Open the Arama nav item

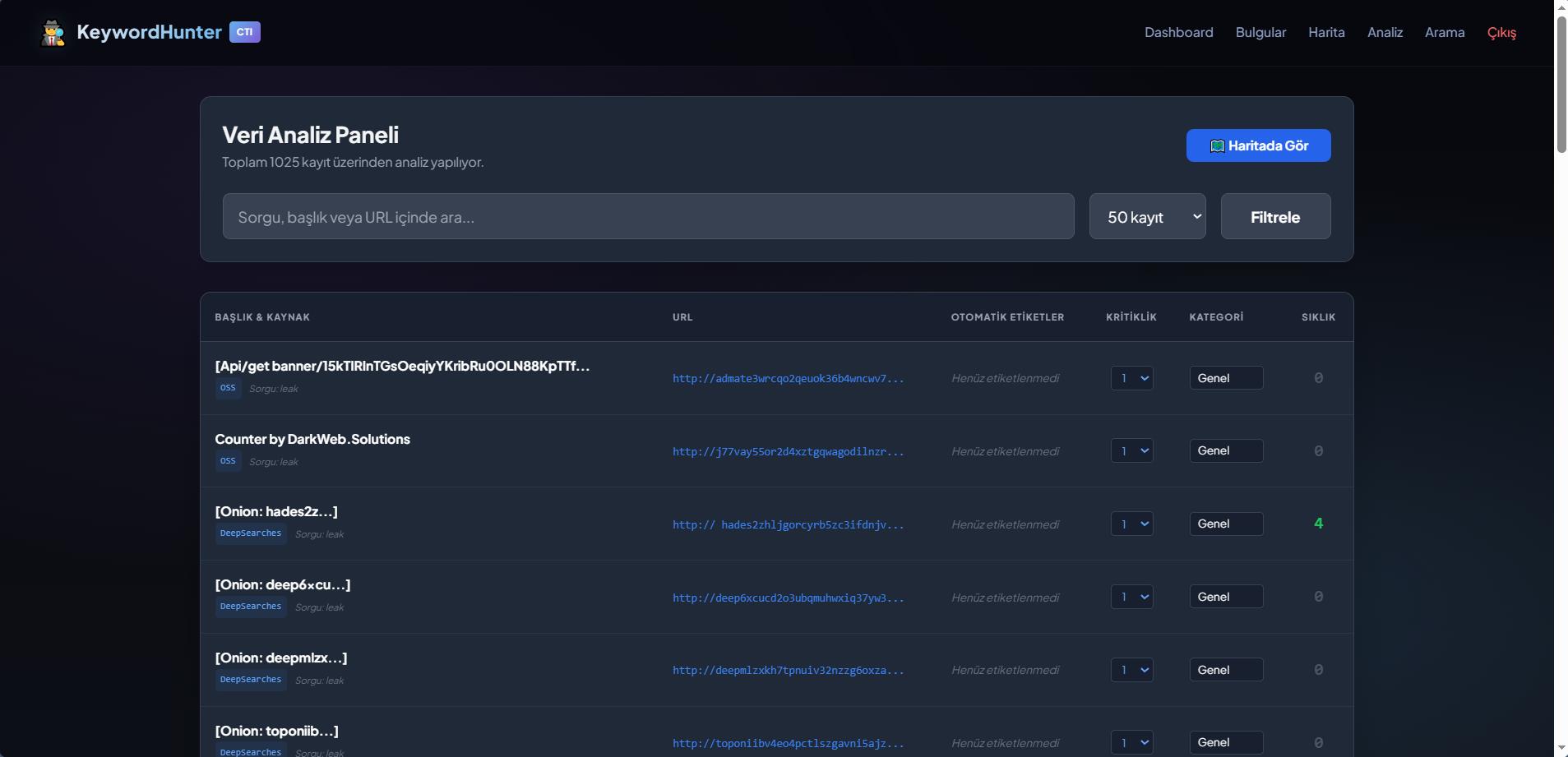pyautogui.click(x=1445, y=32)
